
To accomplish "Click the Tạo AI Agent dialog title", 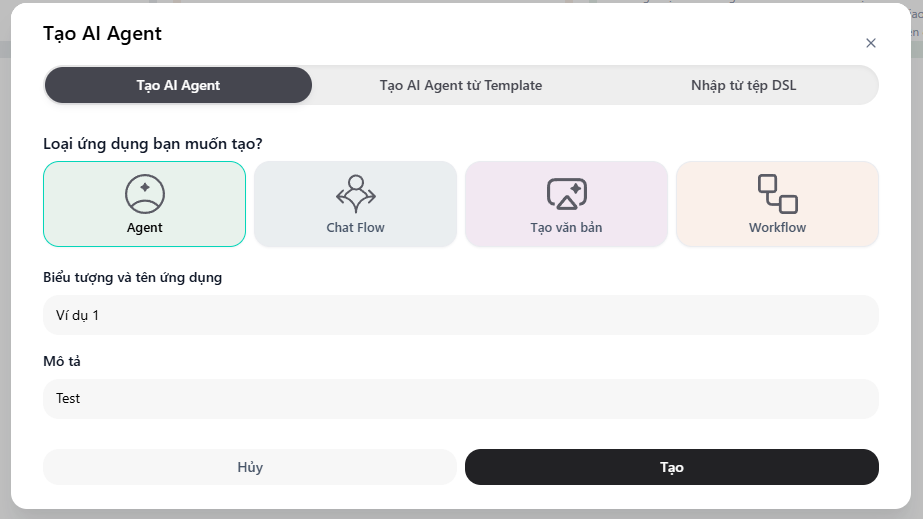I will pyautogui.click(x=102, y=34).
